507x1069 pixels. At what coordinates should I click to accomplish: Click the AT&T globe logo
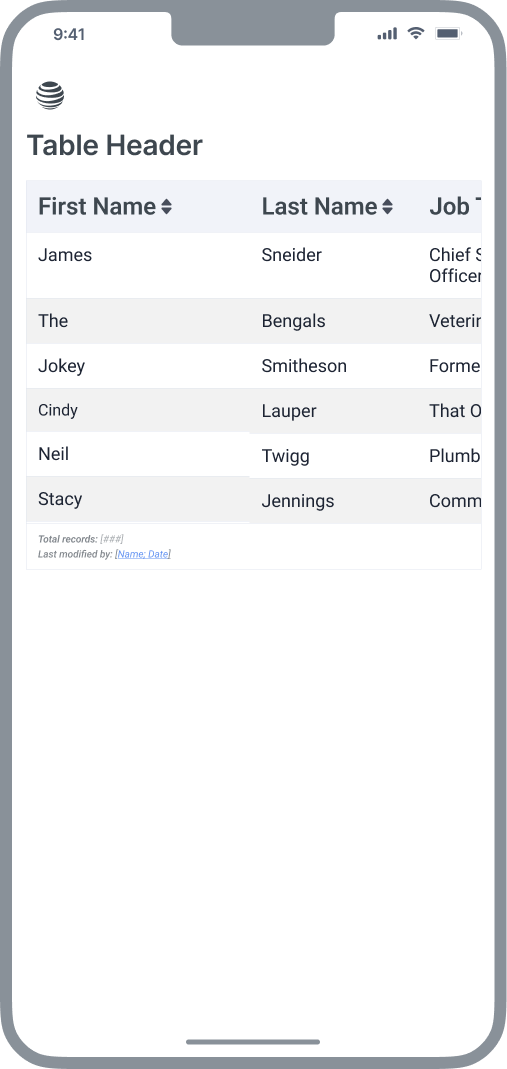[x=50, y=95]
